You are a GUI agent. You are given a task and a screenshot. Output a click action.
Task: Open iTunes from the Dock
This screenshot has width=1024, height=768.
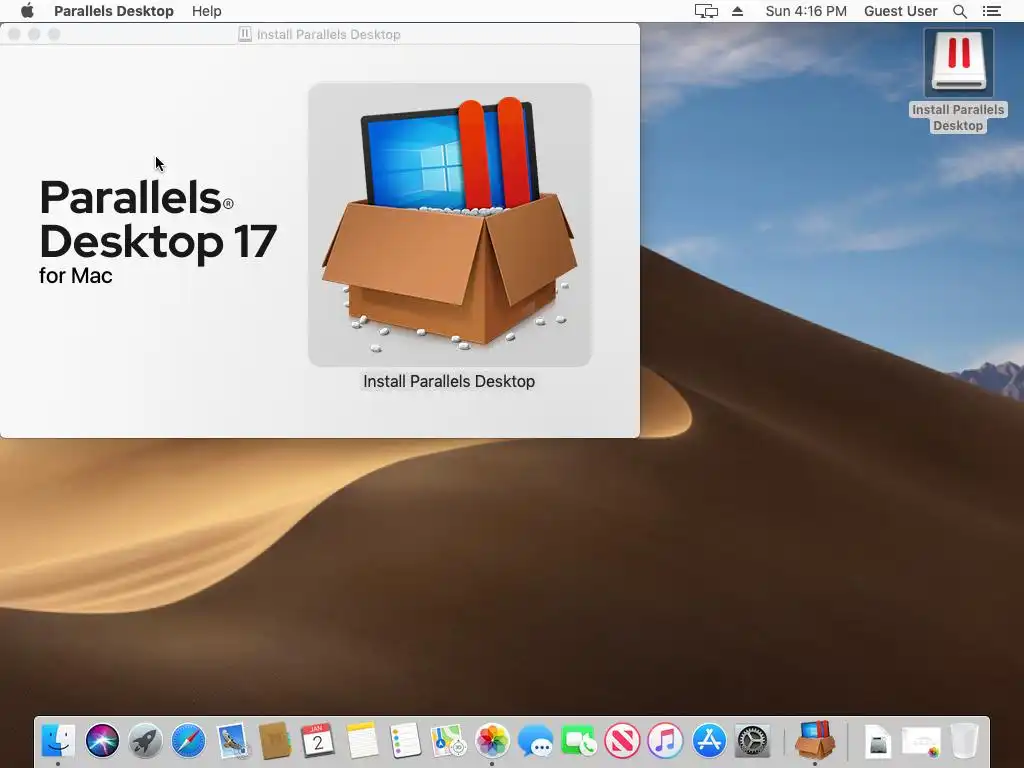pos(665,741)
